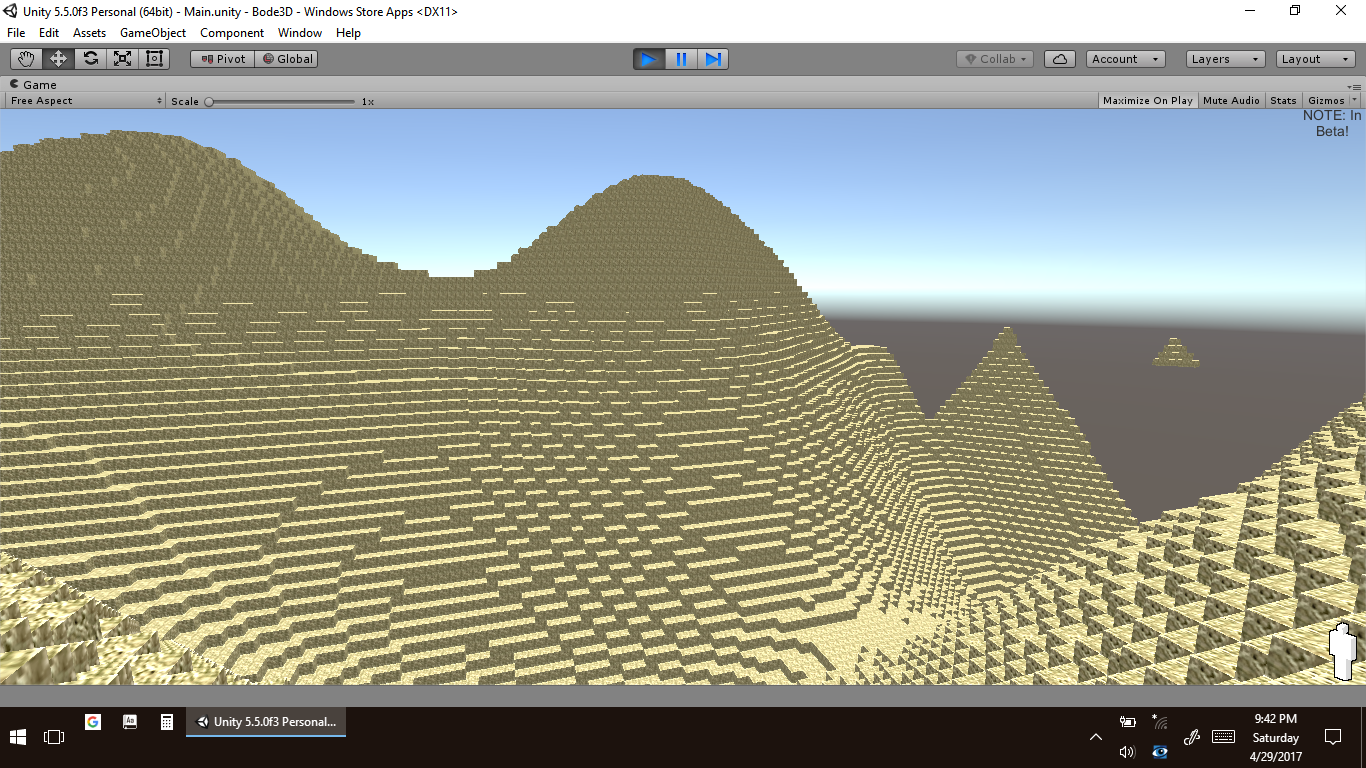Stop play mode with Play button
1366x768 pixels.
click(648, 59)
